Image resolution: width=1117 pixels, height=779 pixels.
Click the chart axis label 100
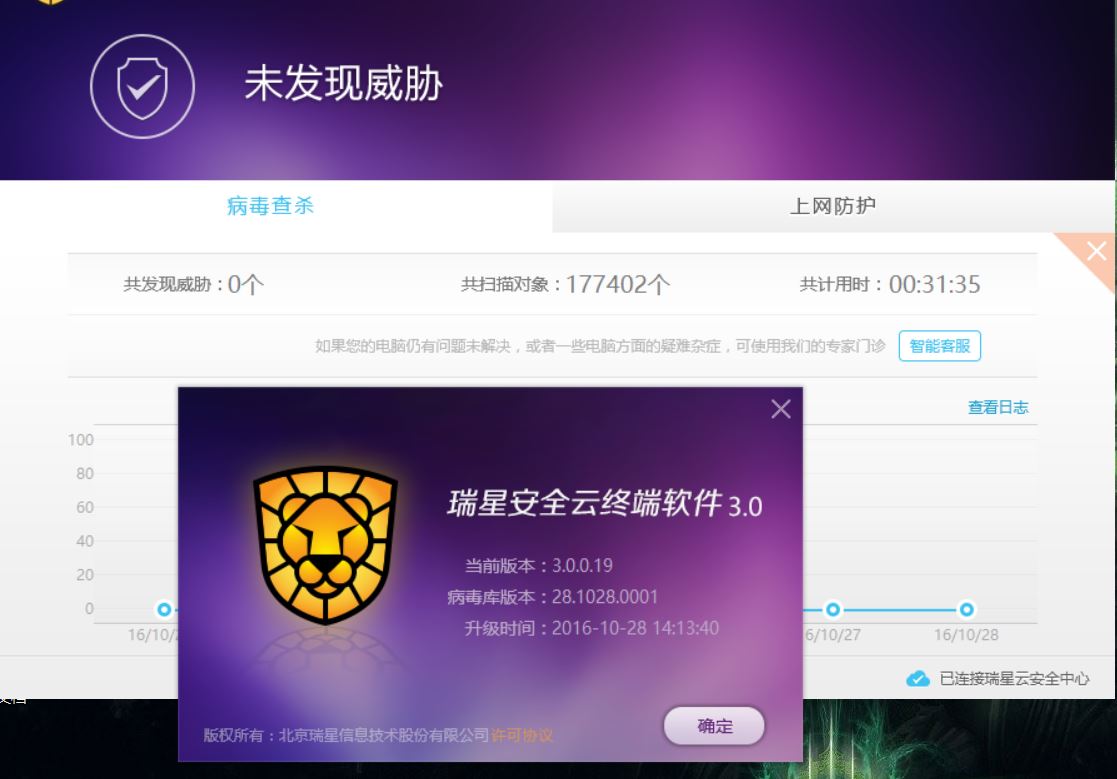tap(80, 439)
